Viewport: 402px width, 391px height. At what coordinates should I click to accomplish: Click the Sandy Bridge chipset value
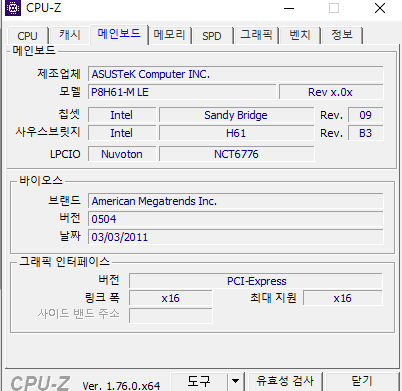(237, 115)
